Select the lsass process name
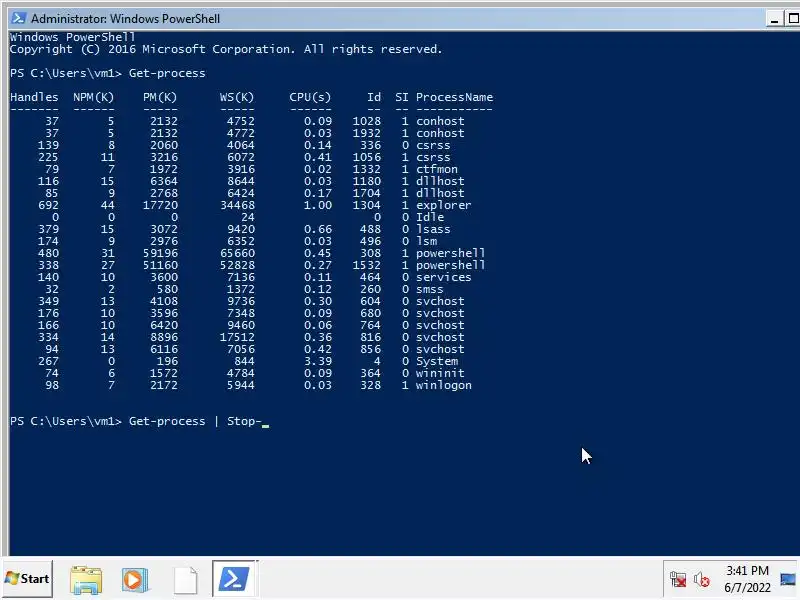 coord(433,229)
